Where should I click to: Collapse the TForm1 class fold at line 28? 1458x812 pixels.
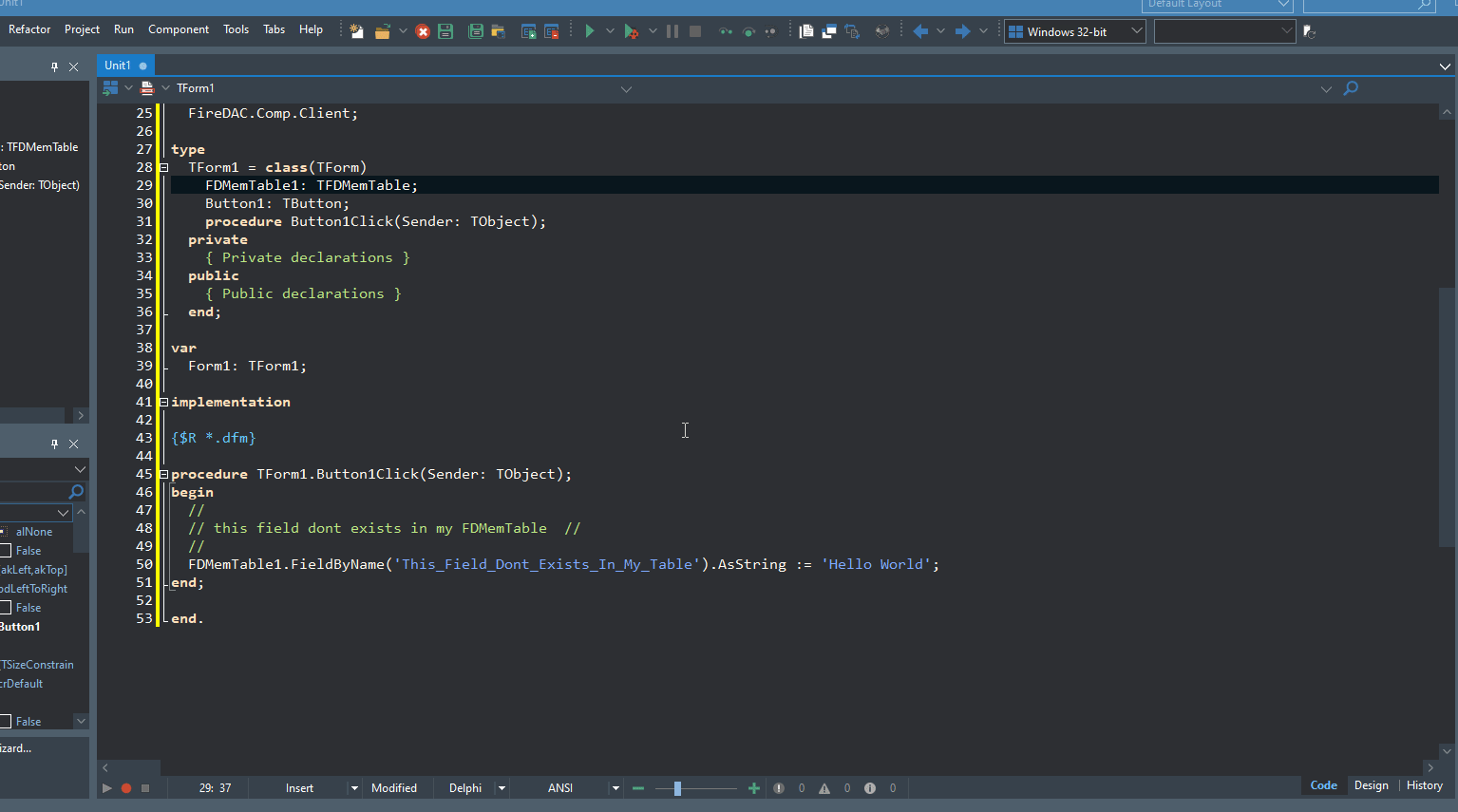point(163,167)
